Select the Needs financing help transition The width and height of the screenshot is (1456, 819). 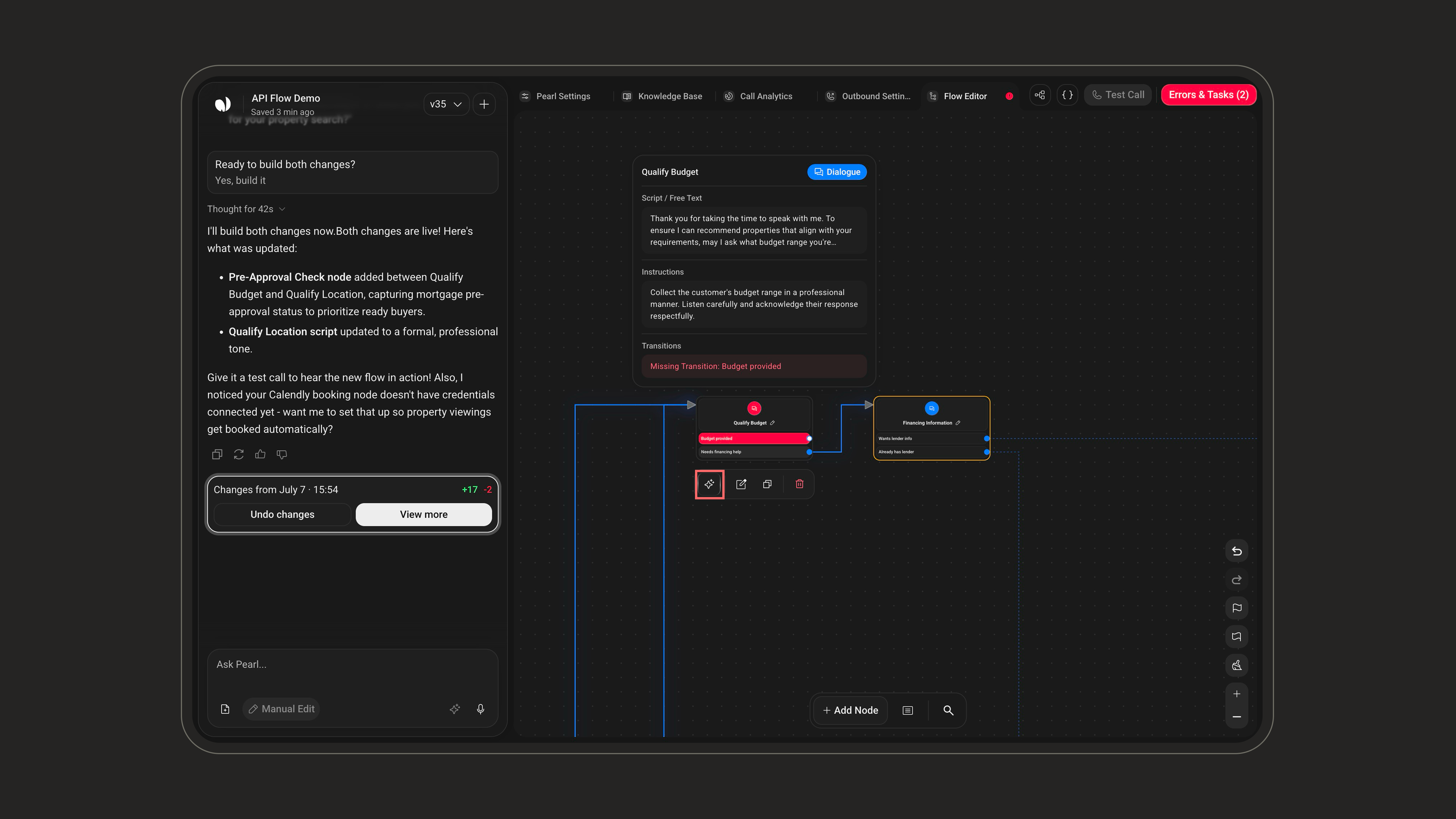(x=754, y=452)
